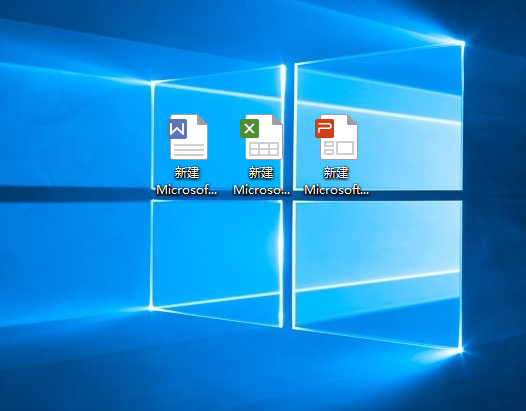Click the green X badge on spreadsheet icon
This screenshot has width=526, height=411.
pyautogui.click(x=249, y=129)
